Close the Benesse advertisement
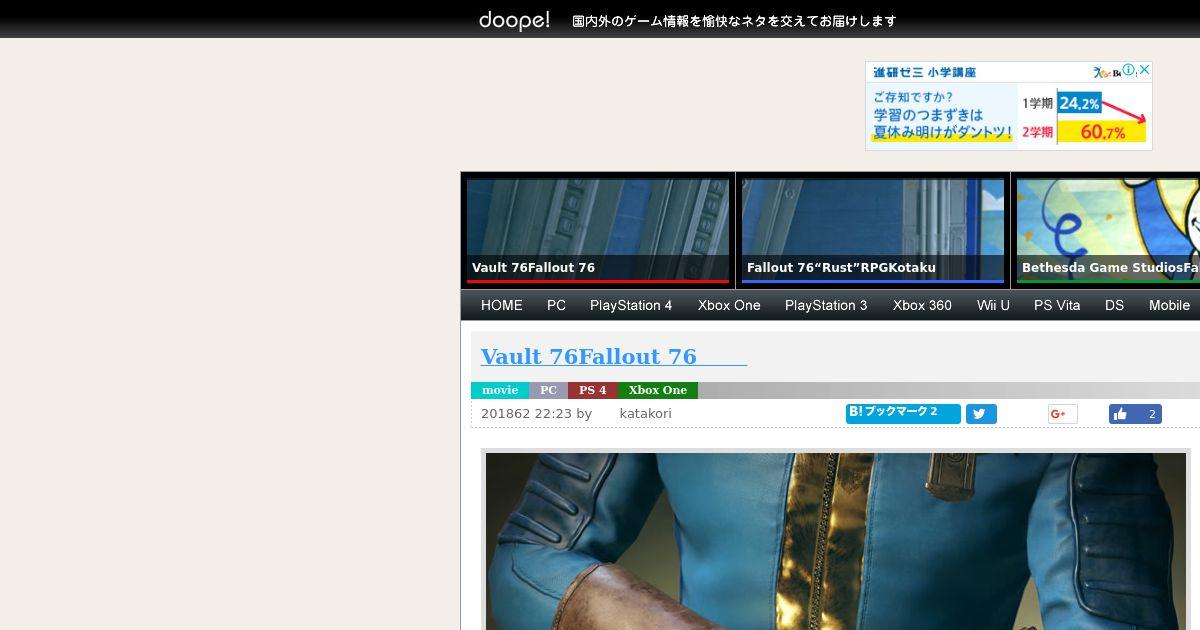 1145,70
